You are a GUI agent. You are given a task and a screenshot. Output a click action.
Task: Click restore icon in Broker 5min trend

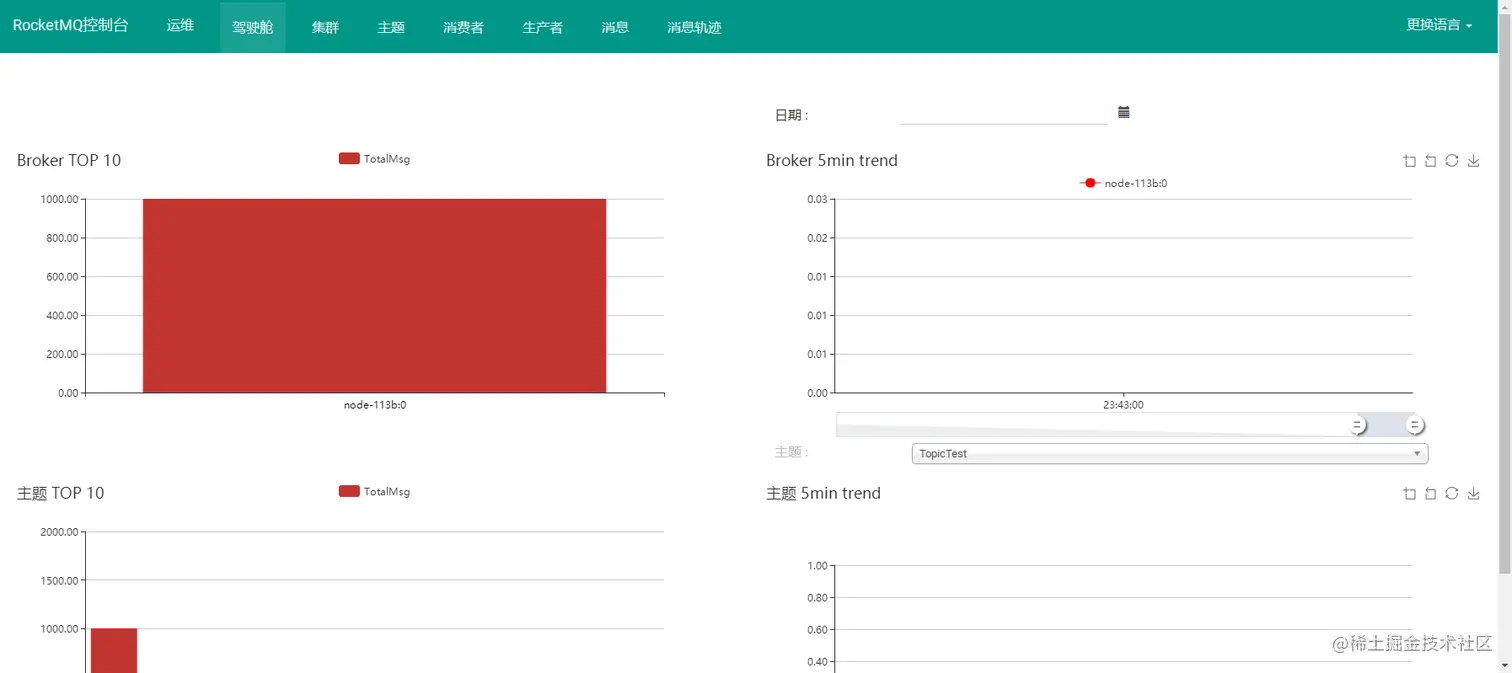point(1452,161)
